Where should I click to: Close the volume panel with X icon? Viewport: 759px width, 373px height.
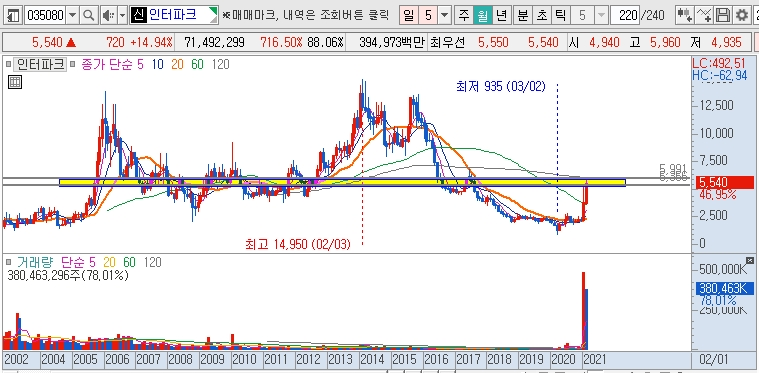click(750, 261)
